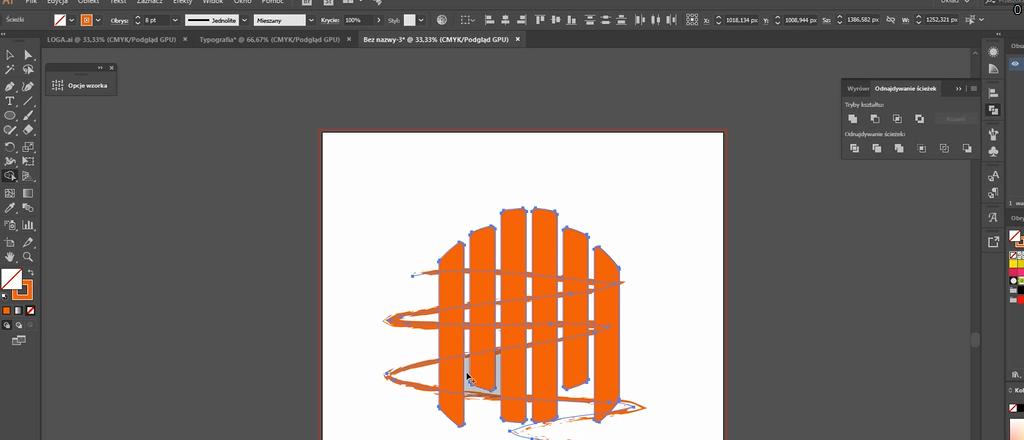Choose the Direct Selection arrow tool
This screenshot has width=1024, height=440.
click(x=28, y=55)
